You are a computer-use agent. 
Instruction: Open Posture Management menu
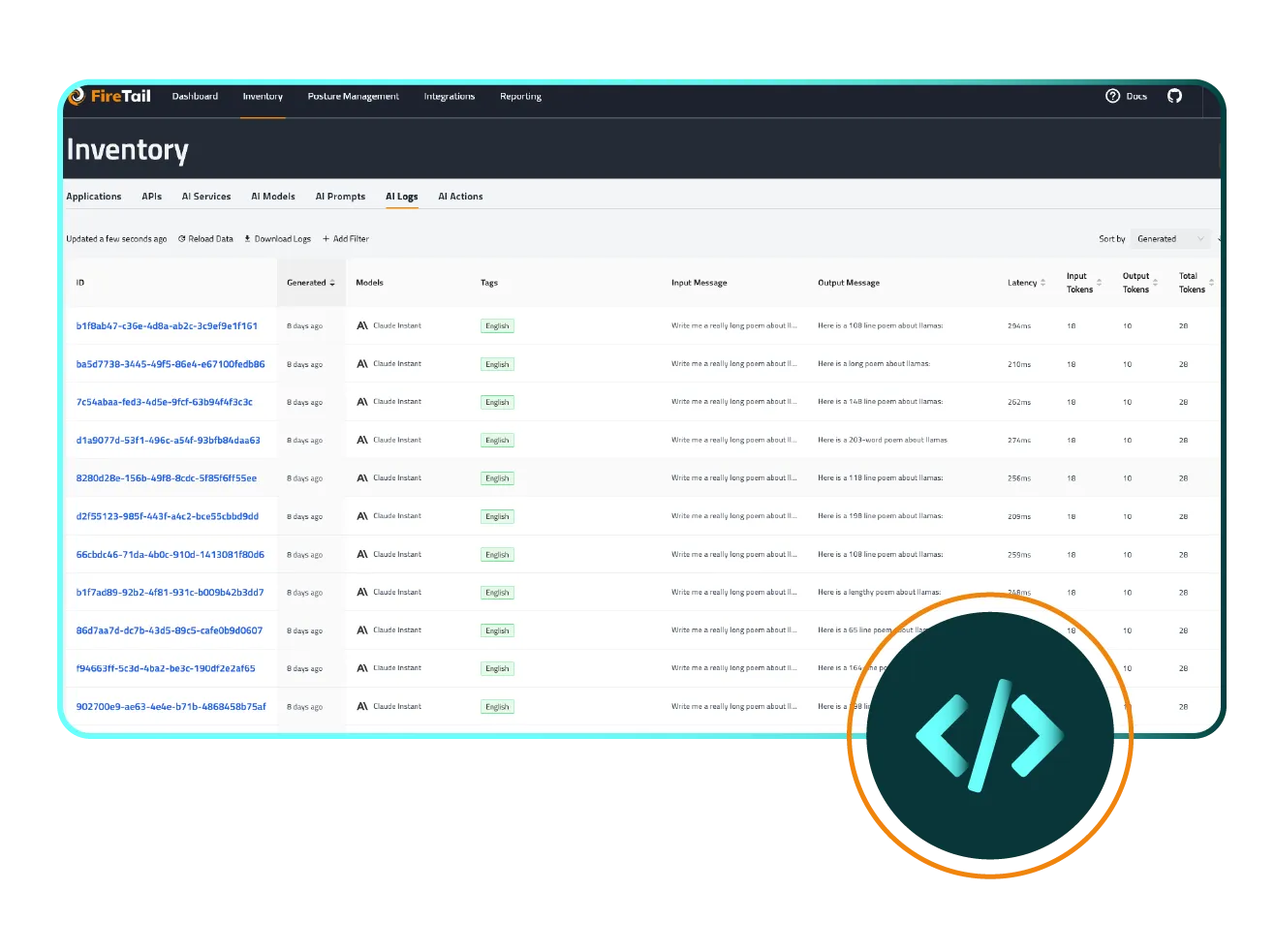[353, 96]
